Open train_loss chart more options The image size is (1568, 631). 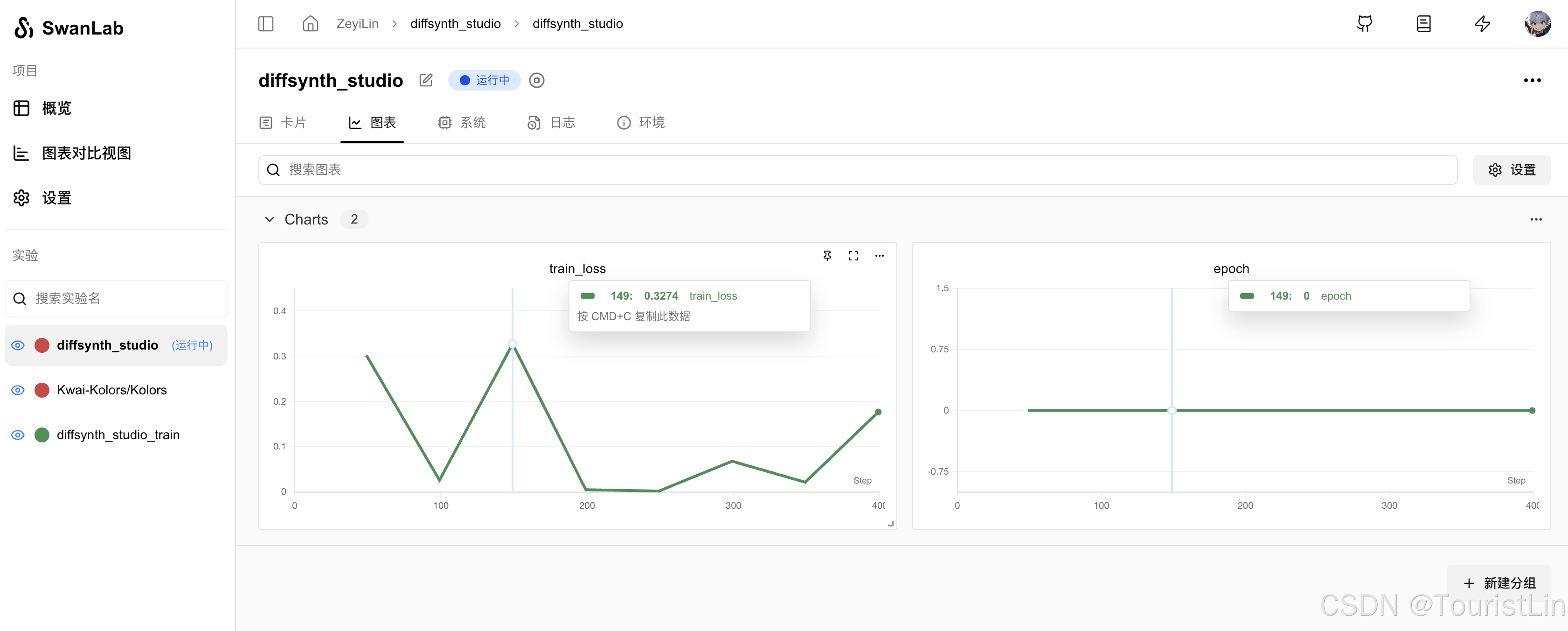pyautogui.click(x=879, y=255)
